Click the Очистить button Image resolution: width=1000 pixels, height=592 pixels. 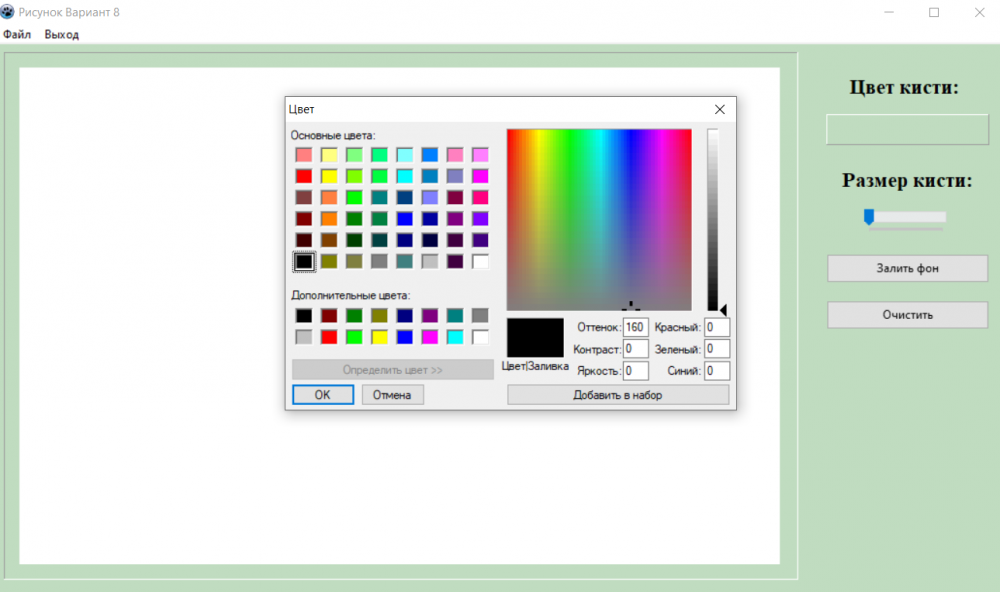[x=908, y=315]
